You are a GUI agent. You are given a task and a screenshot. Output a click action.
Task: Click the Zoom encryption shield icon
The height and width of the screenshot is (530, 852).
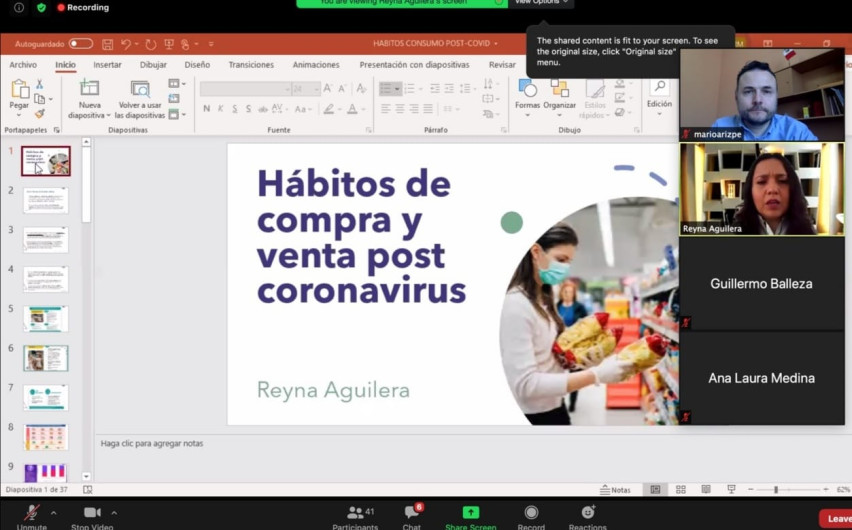pos(42,8)
